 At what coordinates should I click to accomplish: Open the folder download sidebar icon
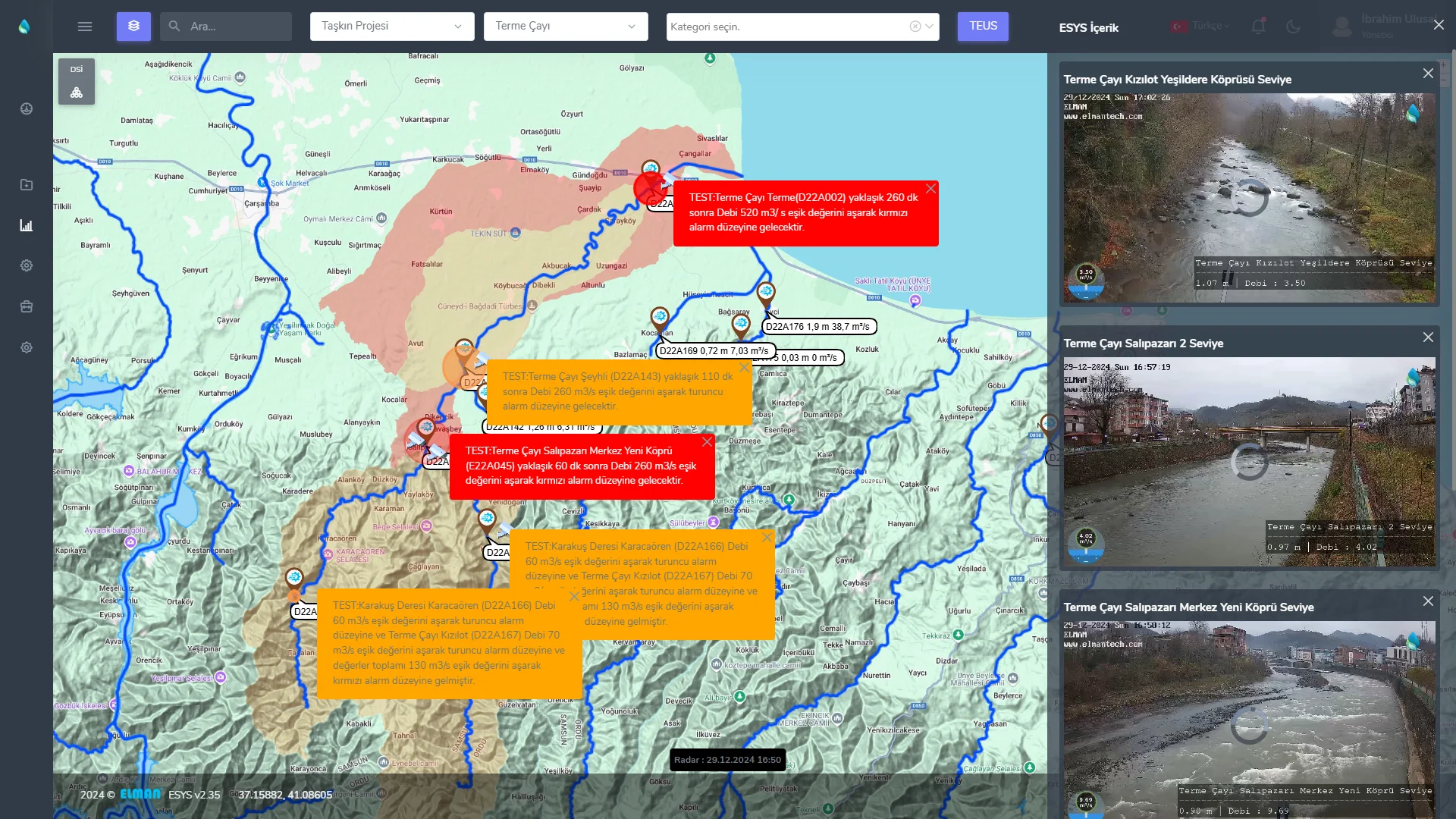[27, 185]
